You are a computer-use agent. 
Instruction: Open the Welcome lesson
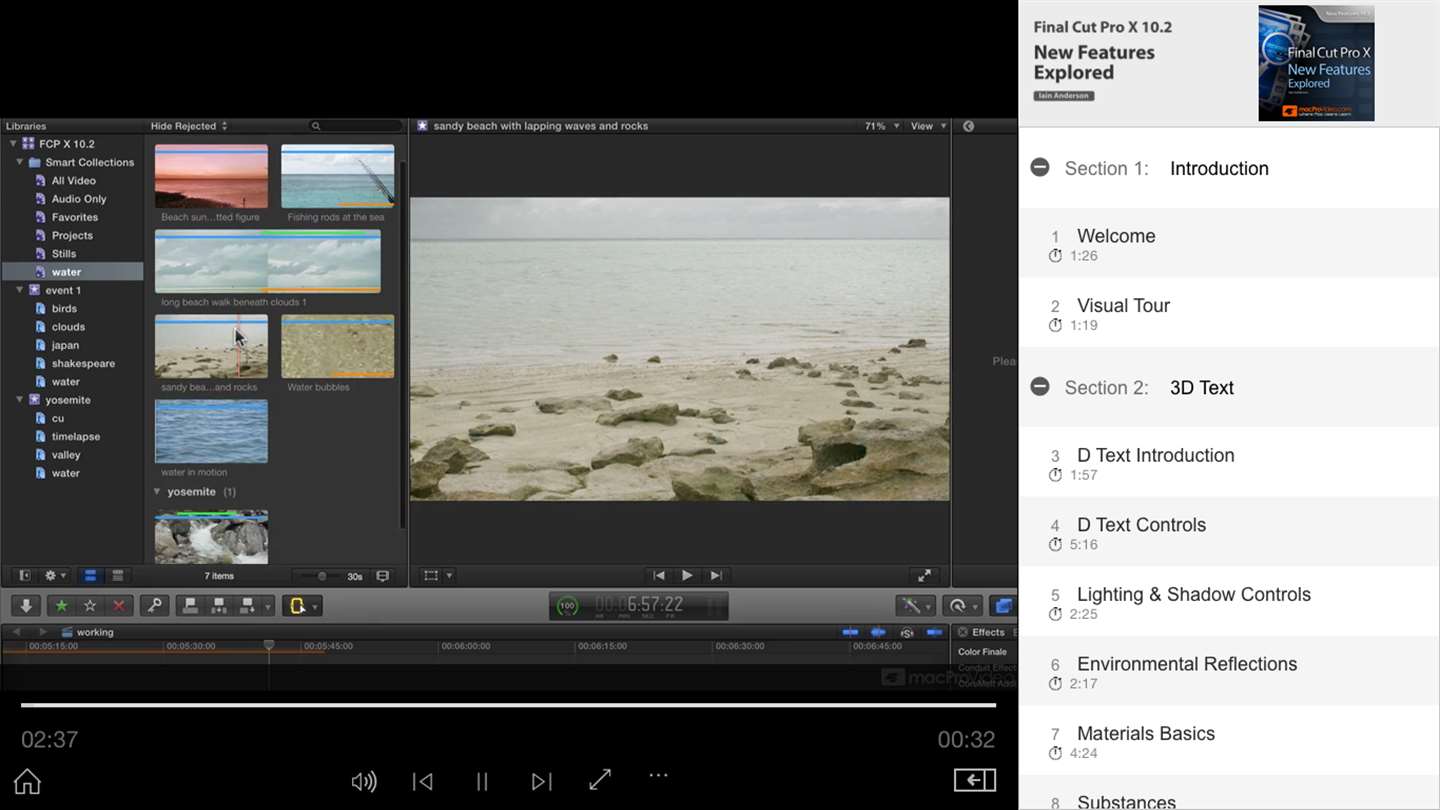[x=1116, y=237]
